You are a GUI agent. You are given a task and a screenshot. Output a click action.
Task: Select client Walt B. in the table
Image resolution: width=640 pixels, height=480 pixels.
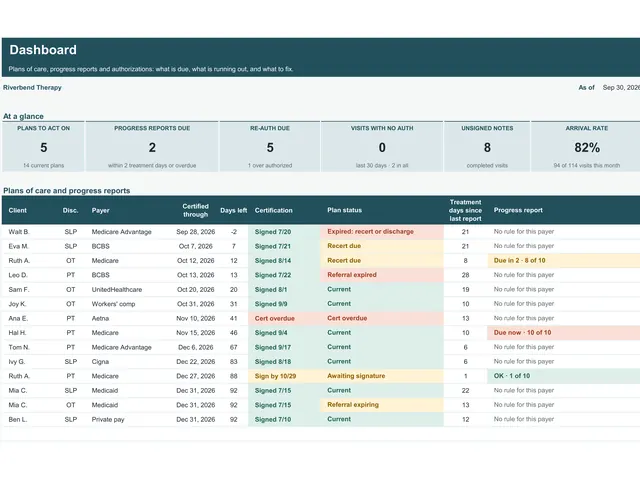pyautogui.click(x=19, y=232)
